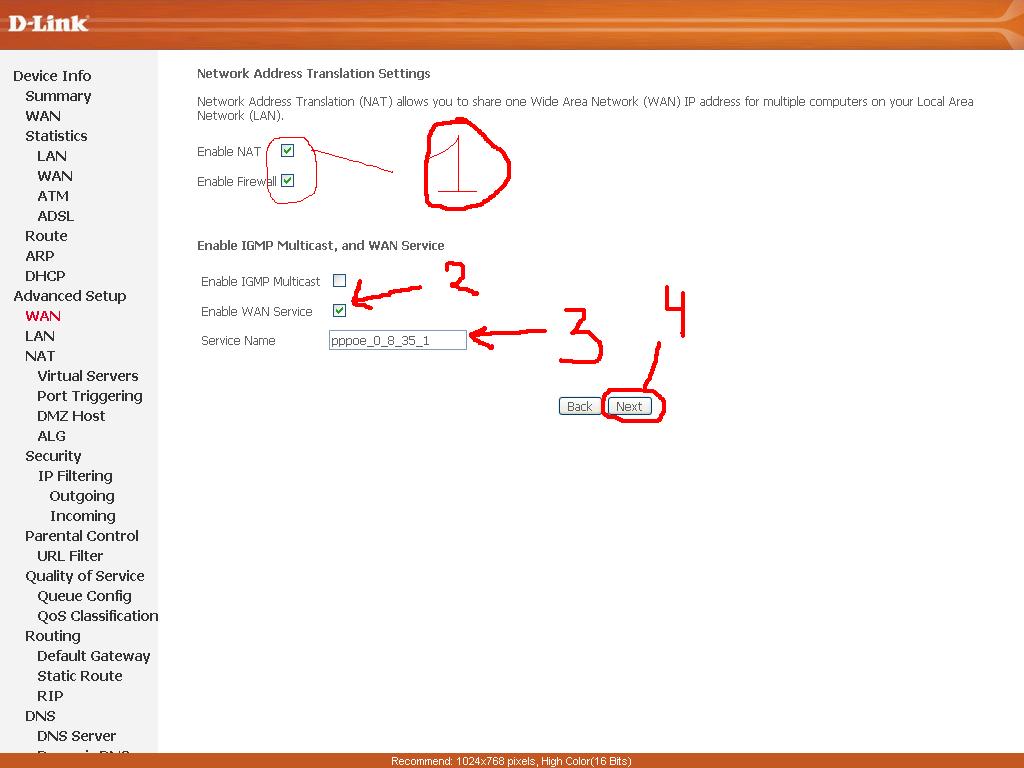Enable IGMP Multicast checkbox

coord(340,281)
